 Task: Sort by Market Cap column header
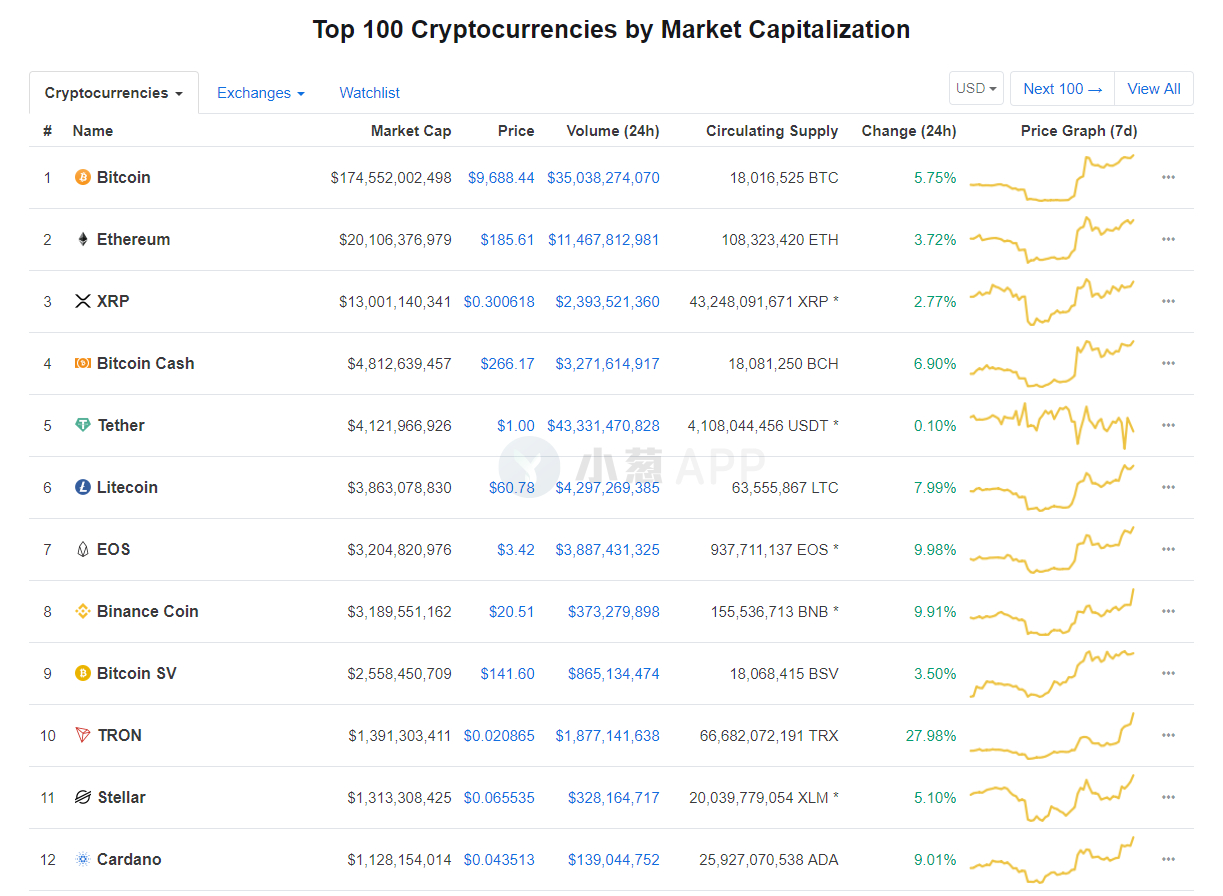tap(411, 131)
